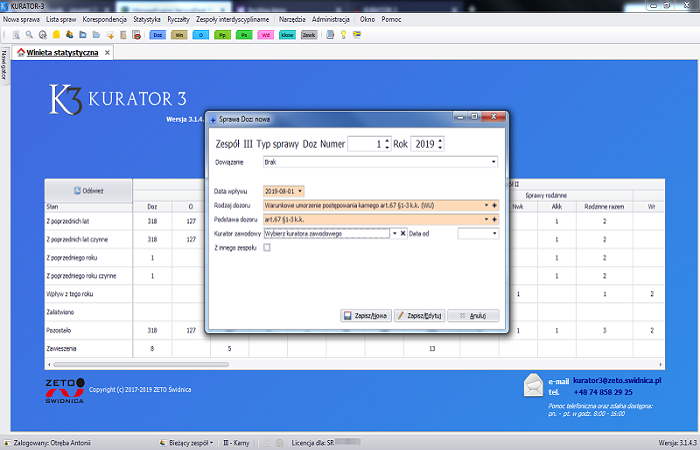This screenshot has height=450, width=700.
Task: Click the notebook icon after Zawk
Action: (330, 35)
